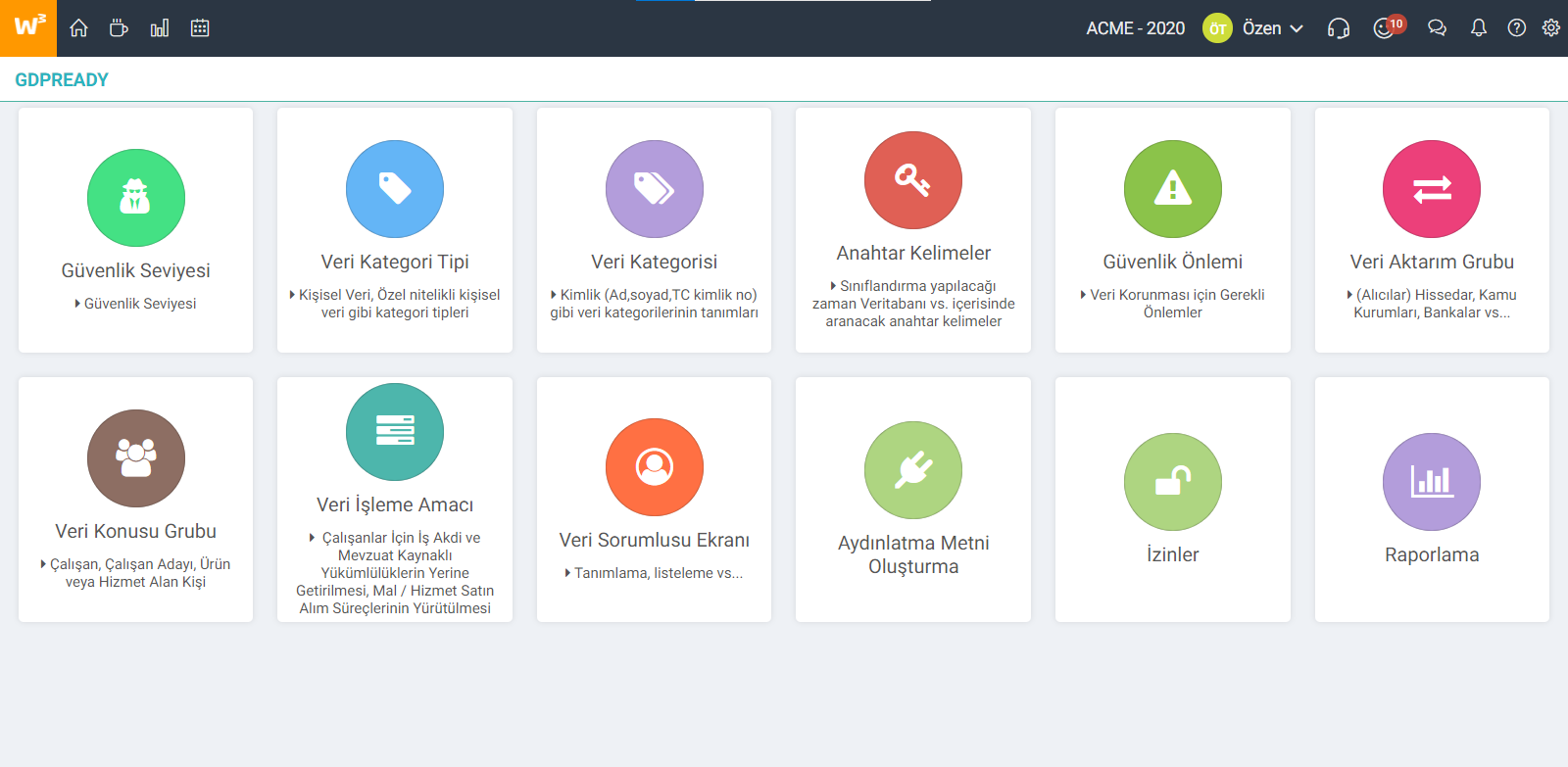Open the brown Veri Konusu Grubu people icon
The width and height of the screenshot is (1568, 767).
[135, 458]
